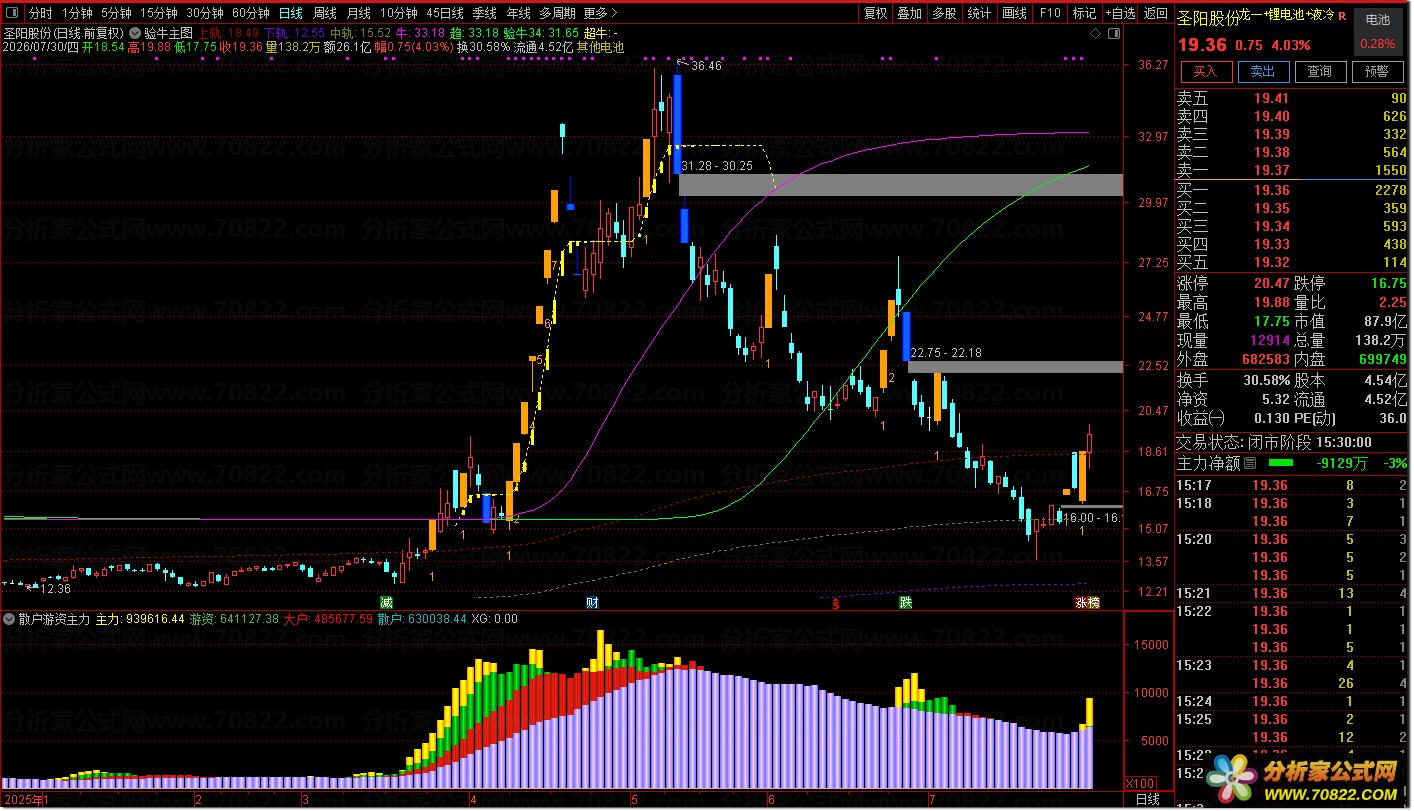Switch to the 分时 intraday tab

(x=40, y=13)
